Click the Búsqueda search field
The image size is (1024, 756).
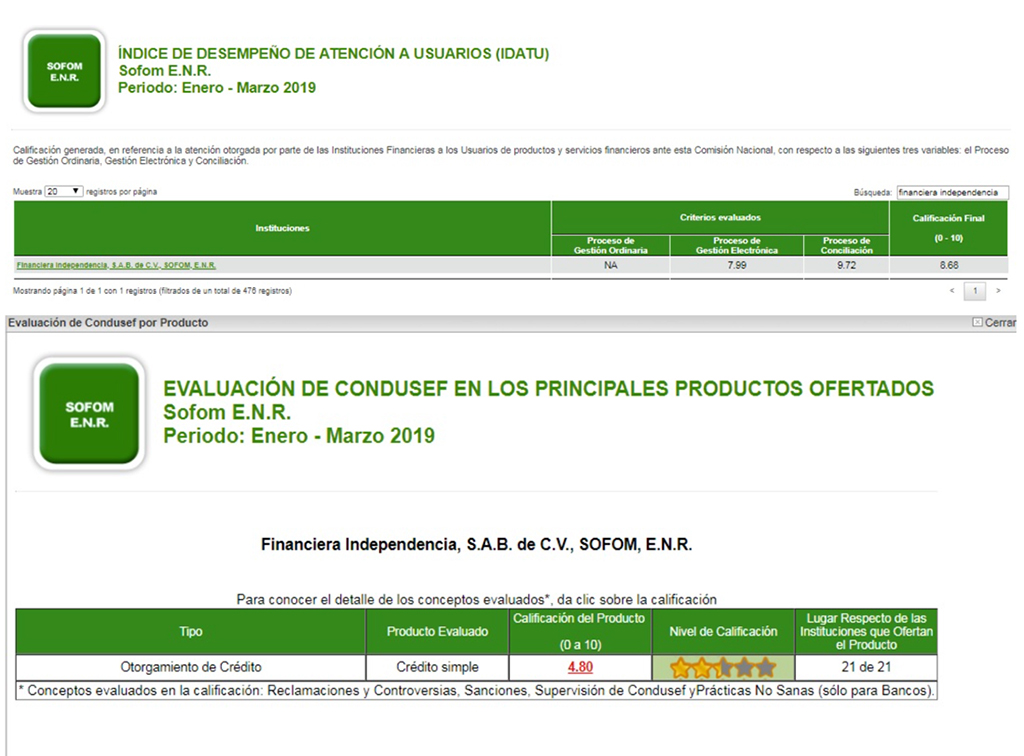tap(952, 193)
